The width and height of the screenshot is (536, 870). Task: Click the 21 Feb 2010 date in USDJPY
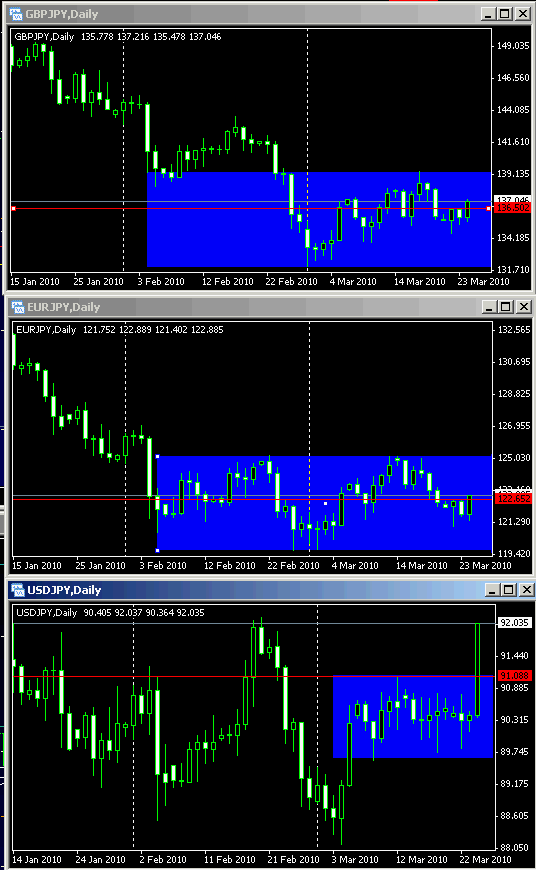(x=293, y=859)
